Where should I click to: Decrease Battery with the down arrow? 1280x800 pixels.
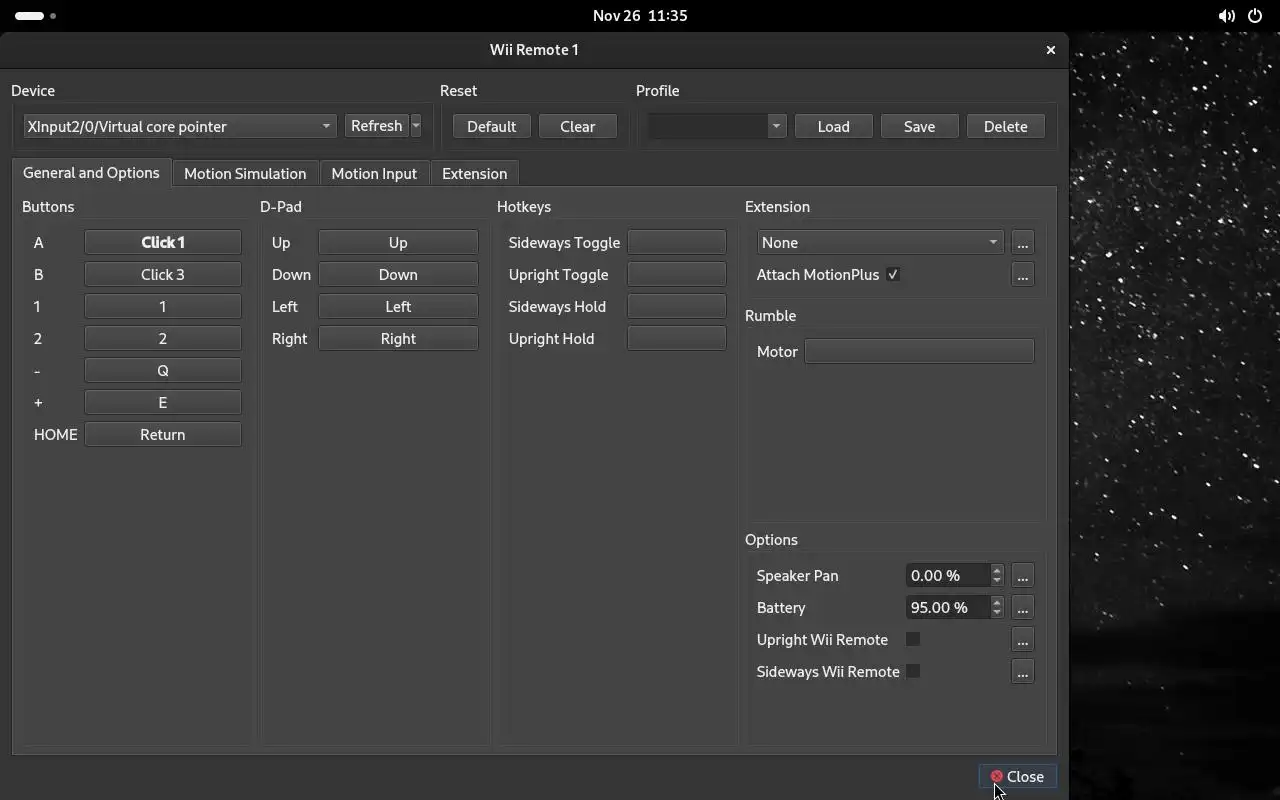(997, 613)
